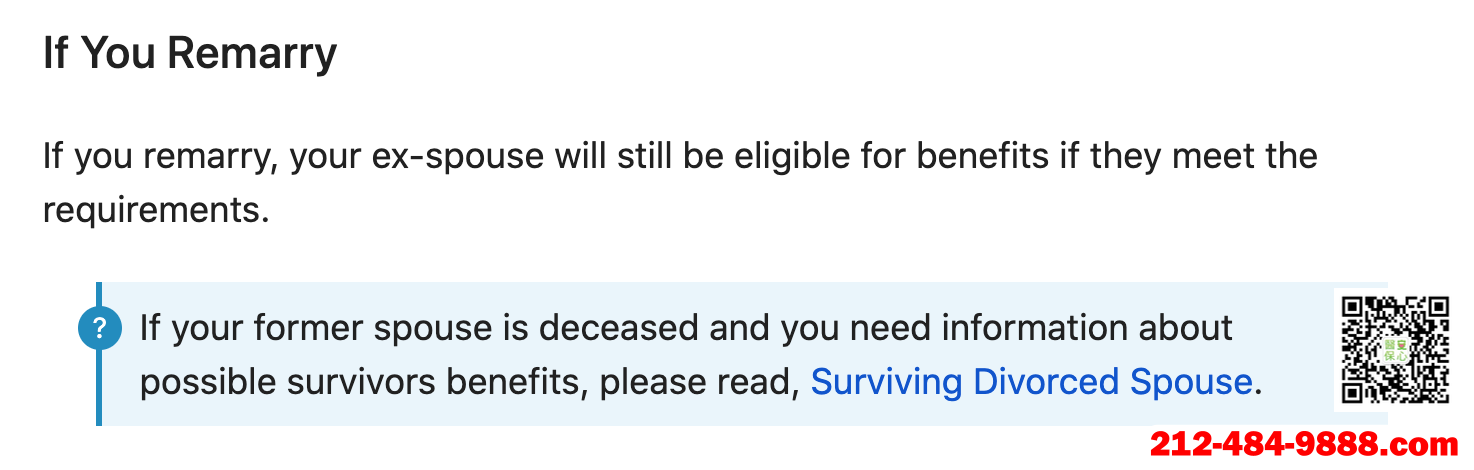The width and height of the screenshot is (1474, 470).
Task: Click the blue vertical bar of the callout
Action: [x=99, y=354]
